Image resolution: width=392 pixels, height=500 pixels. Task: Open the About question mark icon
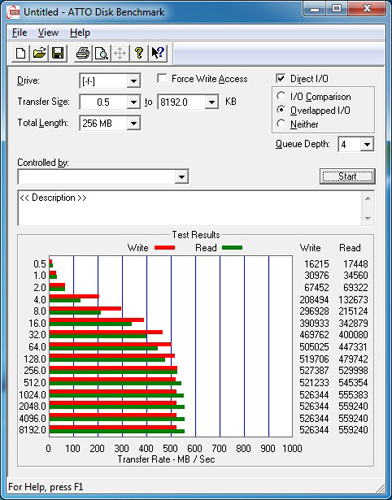(139, 53)
